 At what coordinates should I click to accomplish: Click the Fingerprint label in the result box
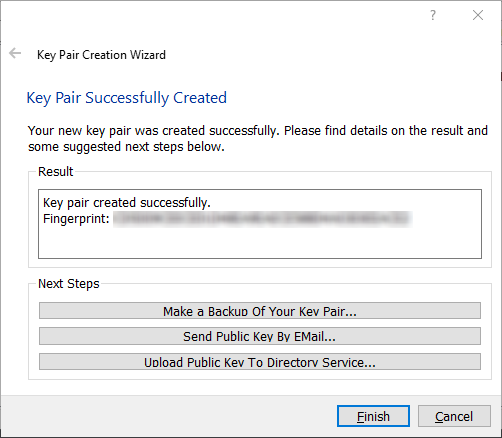click(x=76, y=219)
